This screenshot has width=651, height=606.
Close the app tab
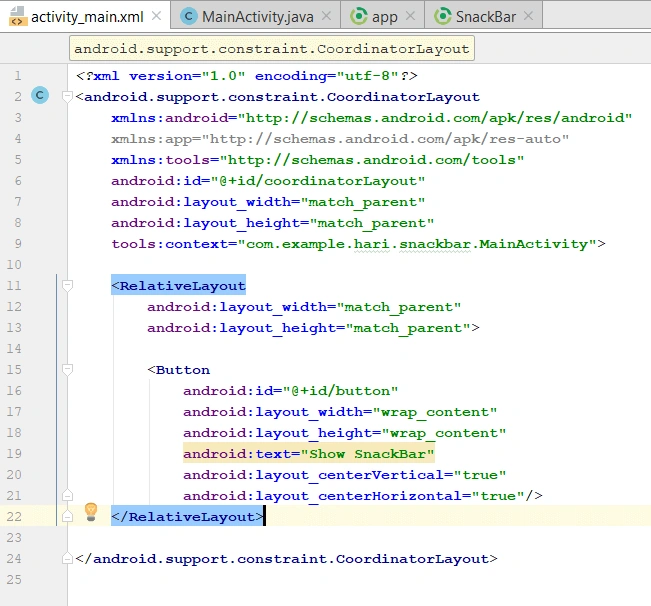pos(410,16)
